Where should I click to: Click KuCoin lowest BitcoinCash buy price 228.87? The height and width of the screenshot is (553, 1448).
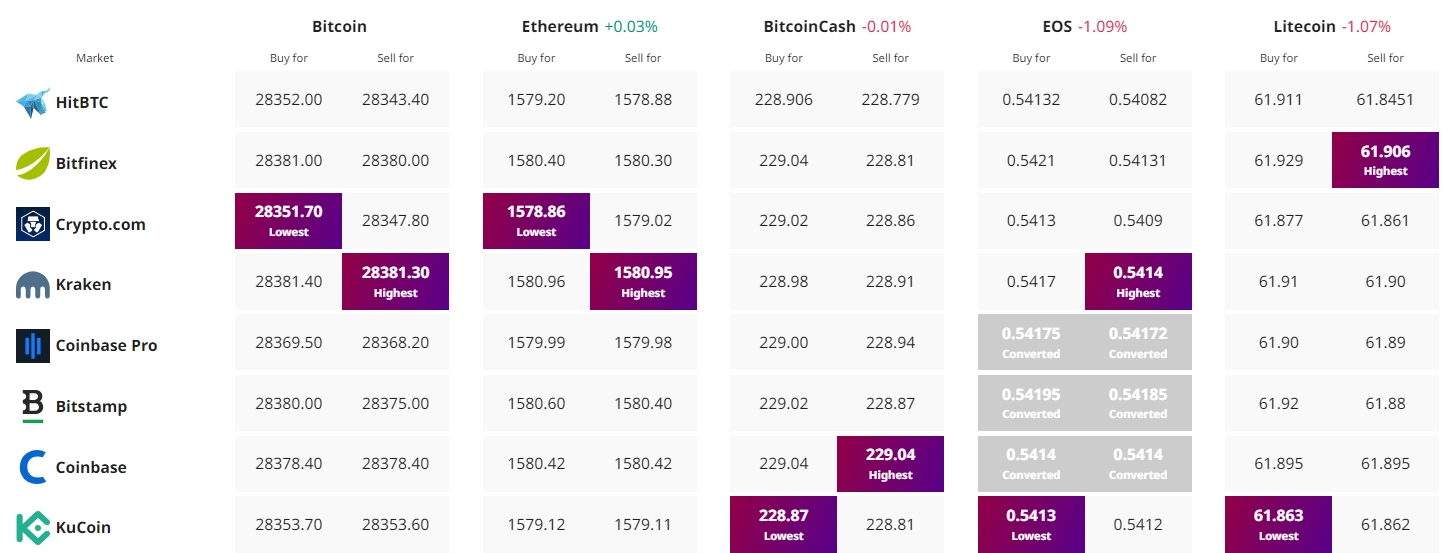[783, 524]
